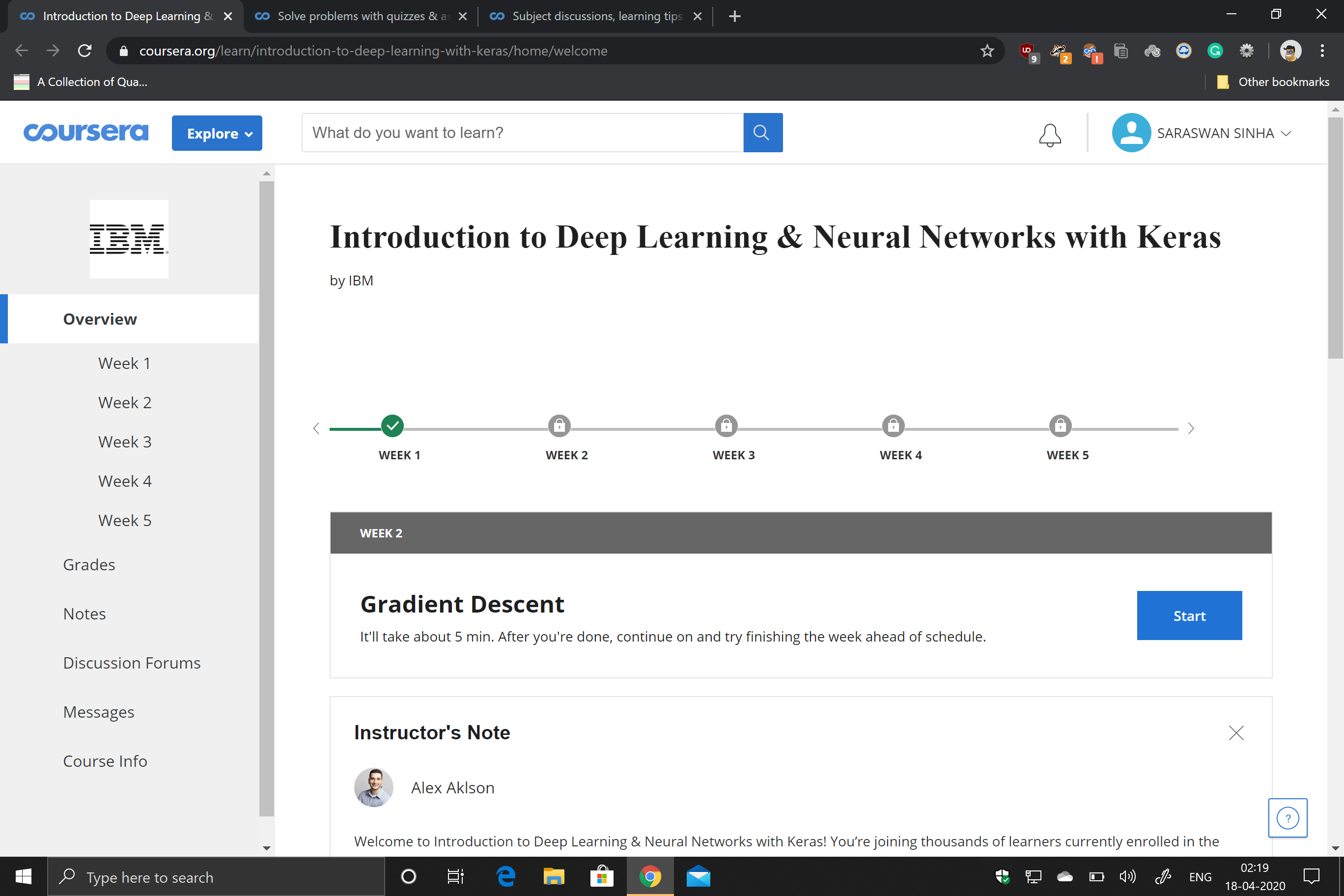
Task: Reload the page
Action: 84,51
